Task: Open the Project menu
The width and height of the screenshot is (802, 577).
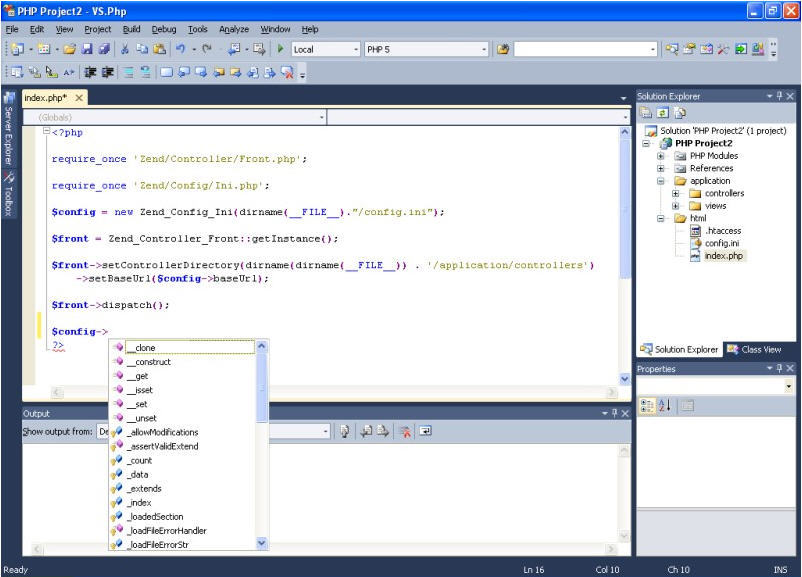Action: pyautogui.click(x=98, y=29)
